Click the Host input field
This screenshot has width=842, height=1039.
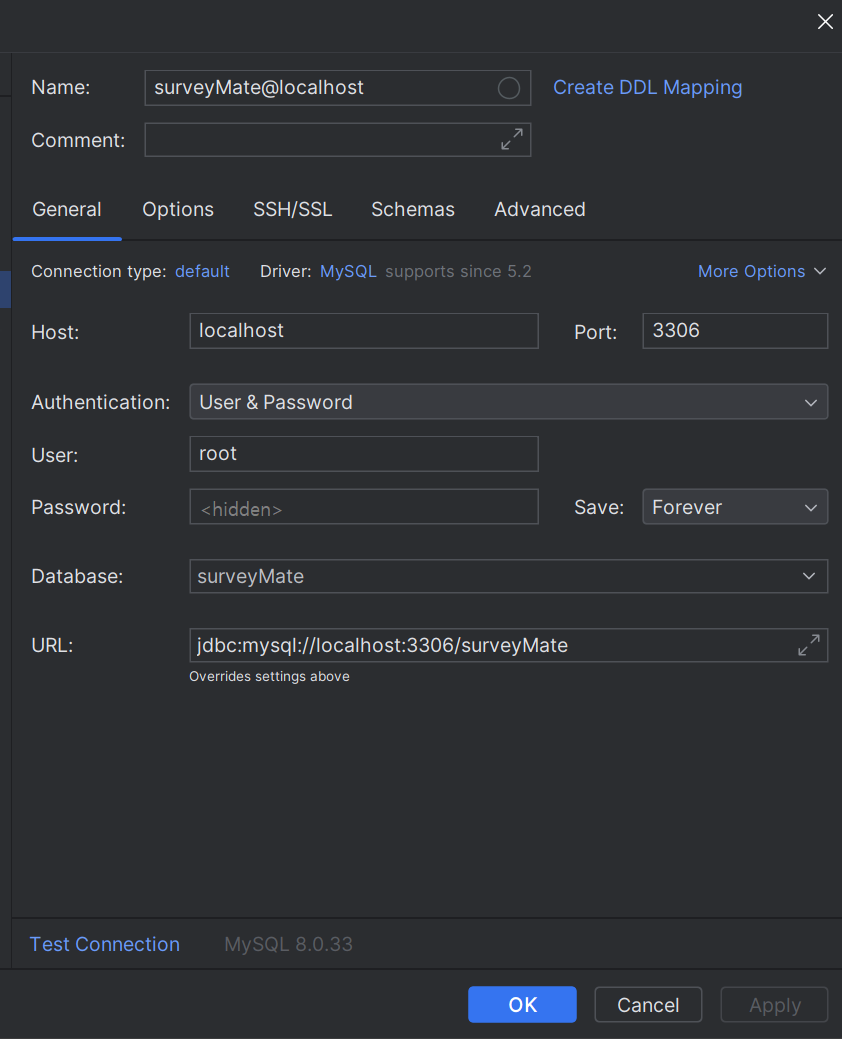point(363,331)
